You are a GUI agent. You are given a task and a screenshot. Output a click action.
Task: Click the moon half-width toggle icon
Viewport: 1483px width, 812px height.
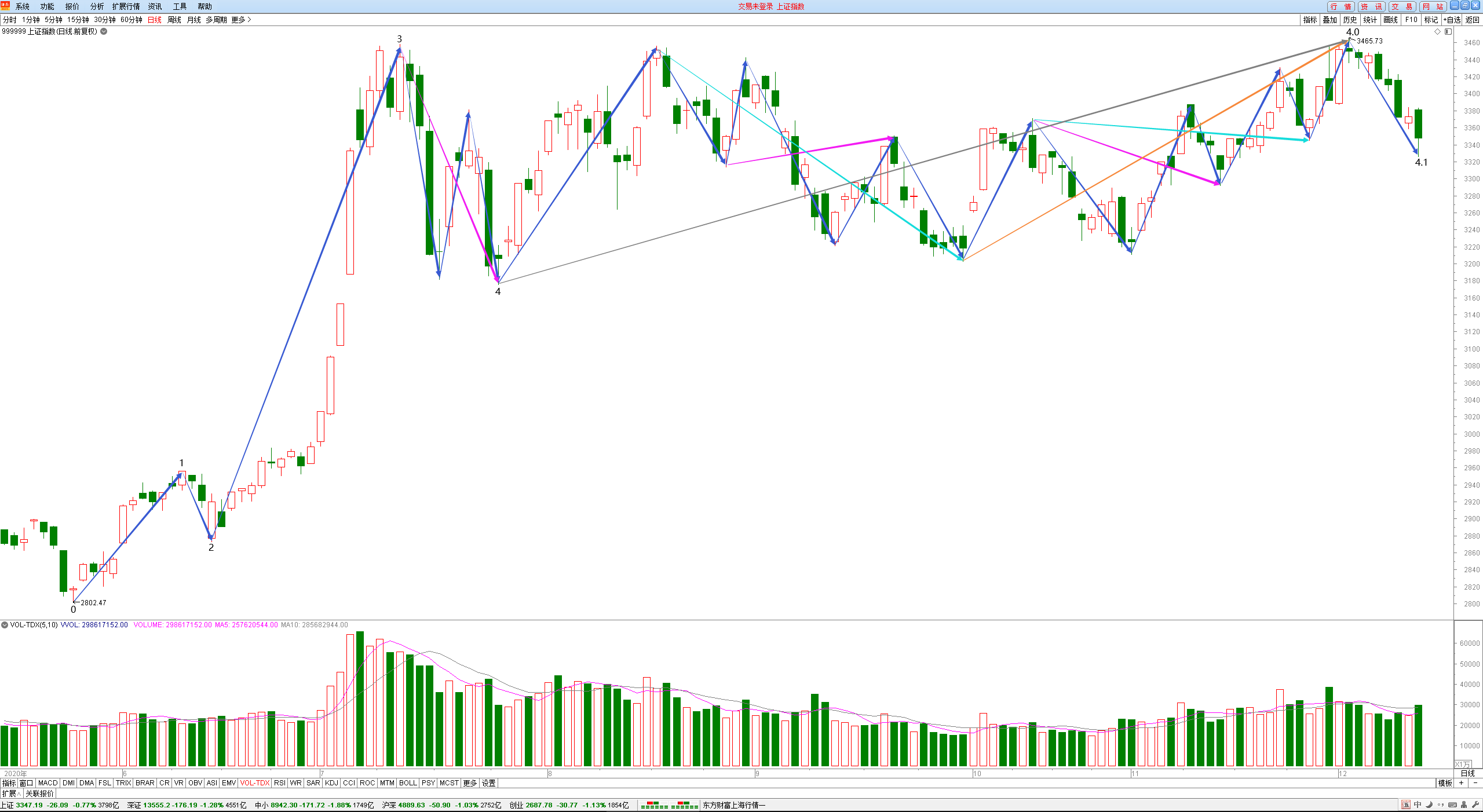(1429, 804)
